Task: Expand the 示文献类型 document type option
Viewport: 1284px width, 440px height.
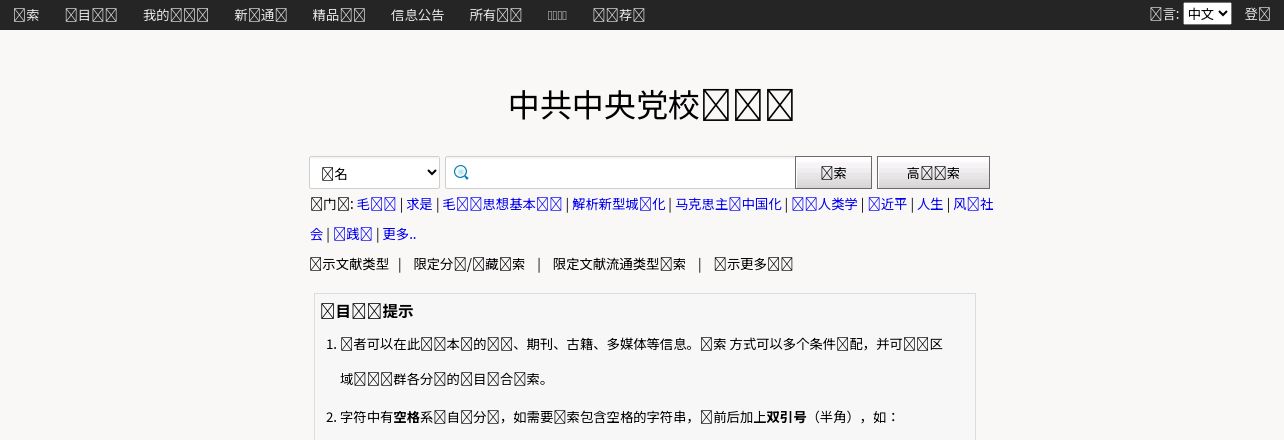Action: (349, 264)
